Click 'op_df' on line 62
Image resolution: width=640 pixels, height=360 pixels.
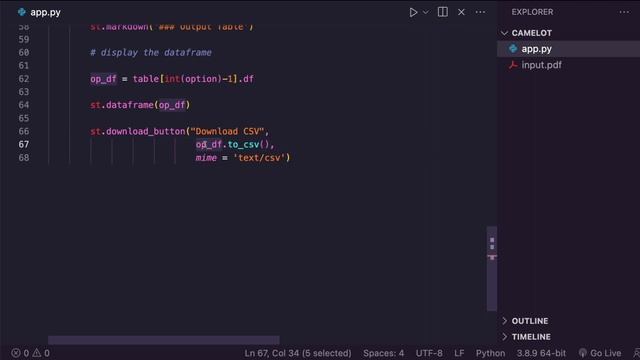pyautogui.click(x=103, y=79)
